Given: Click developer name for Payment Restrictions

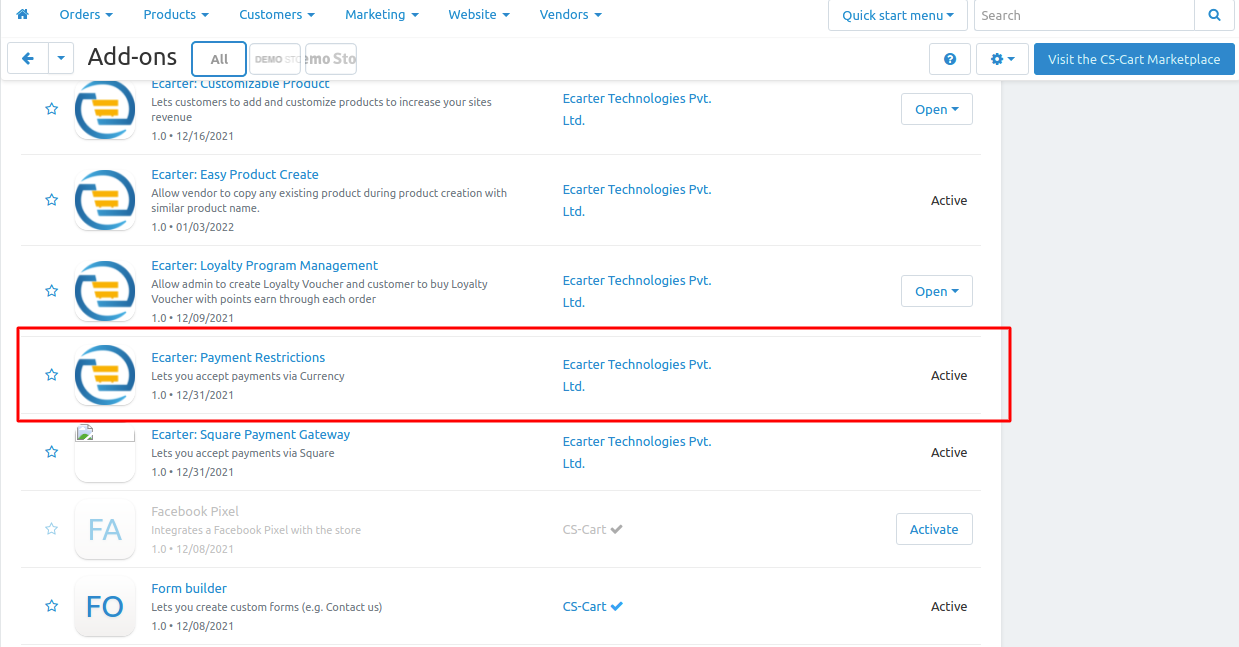Looking at the screenshot, I should [x=637, y=375].
